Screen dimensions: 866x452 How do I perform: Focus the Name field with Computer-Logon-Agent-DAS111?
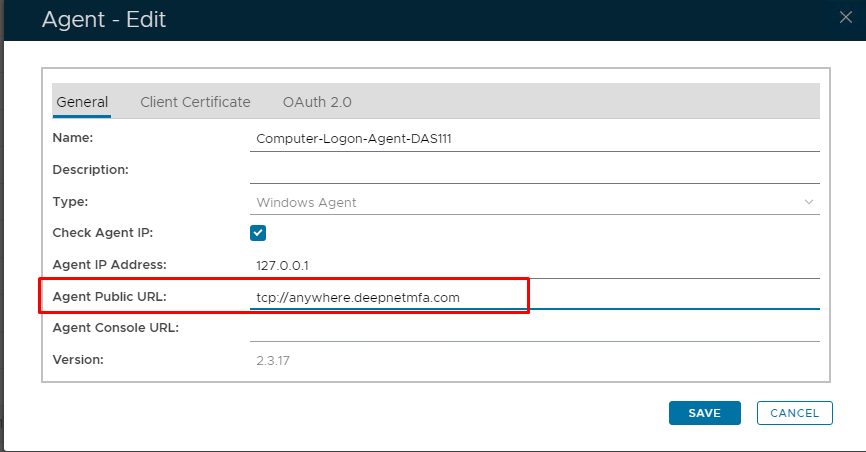click(535, 139)
